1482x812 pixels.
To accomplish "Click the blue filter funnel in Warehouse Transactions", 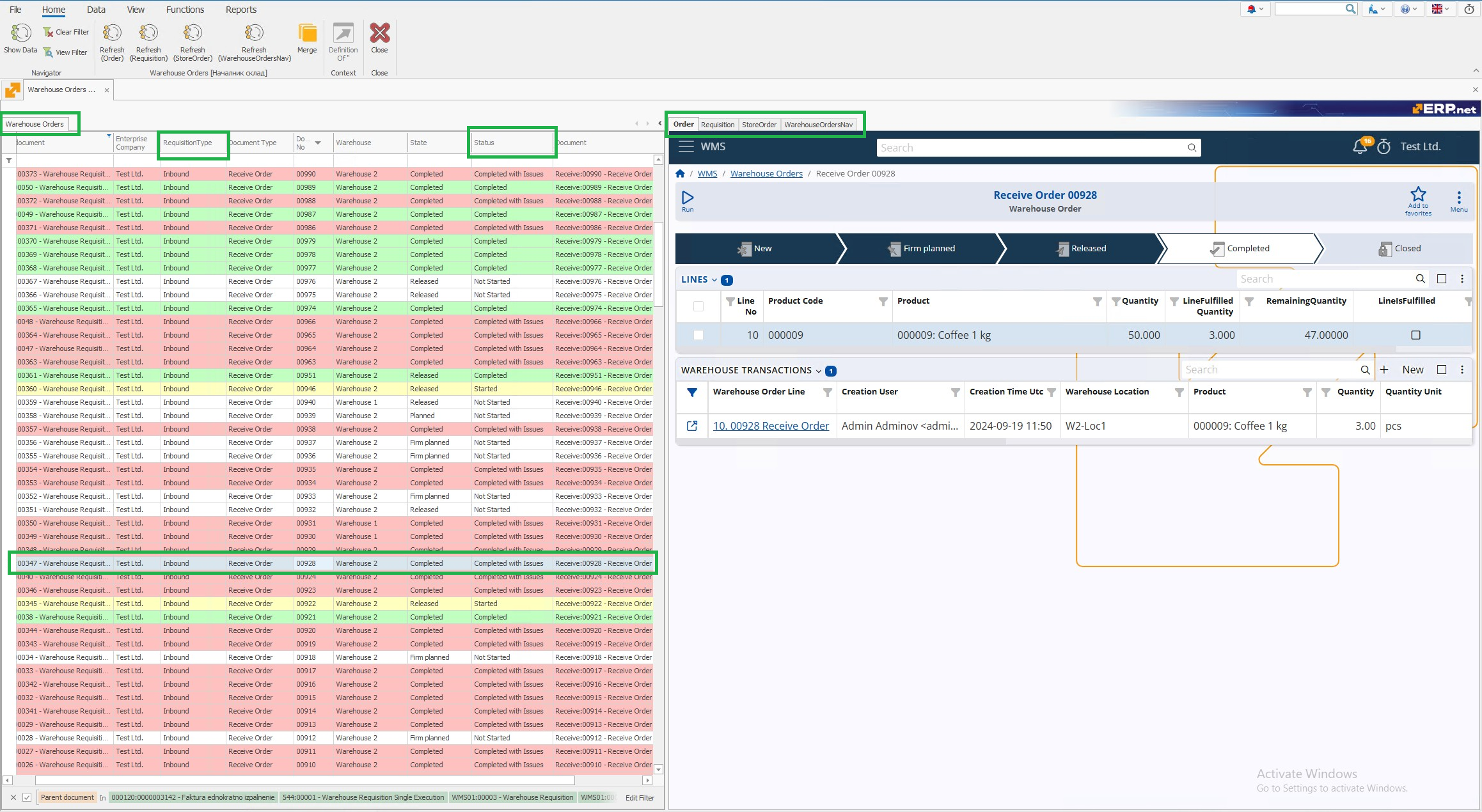I will [x=692, y=393].
